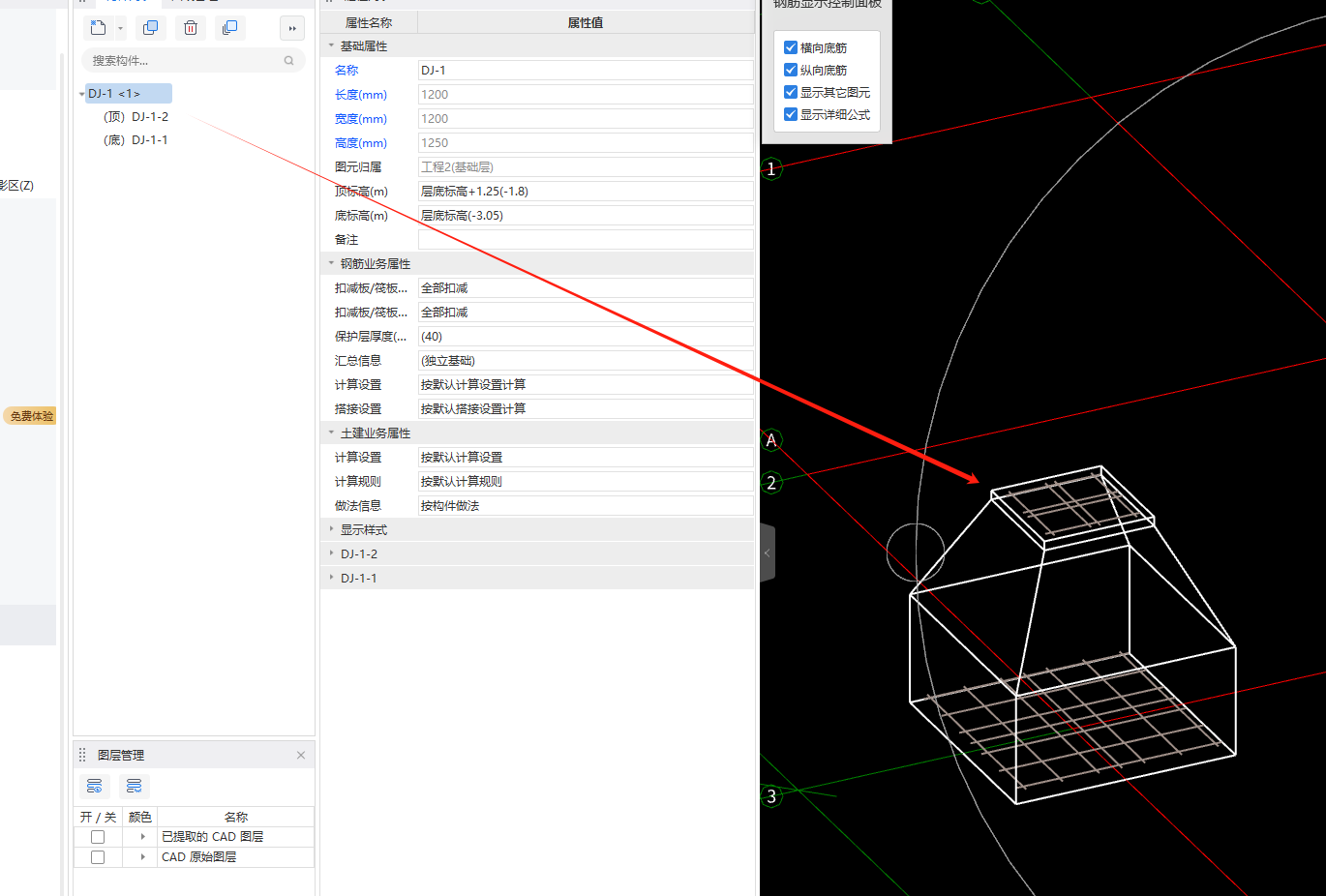The image size is (1326, 896).
Task: Click the 图层管理 panel drag handle
Action: [x=82, y=755]
